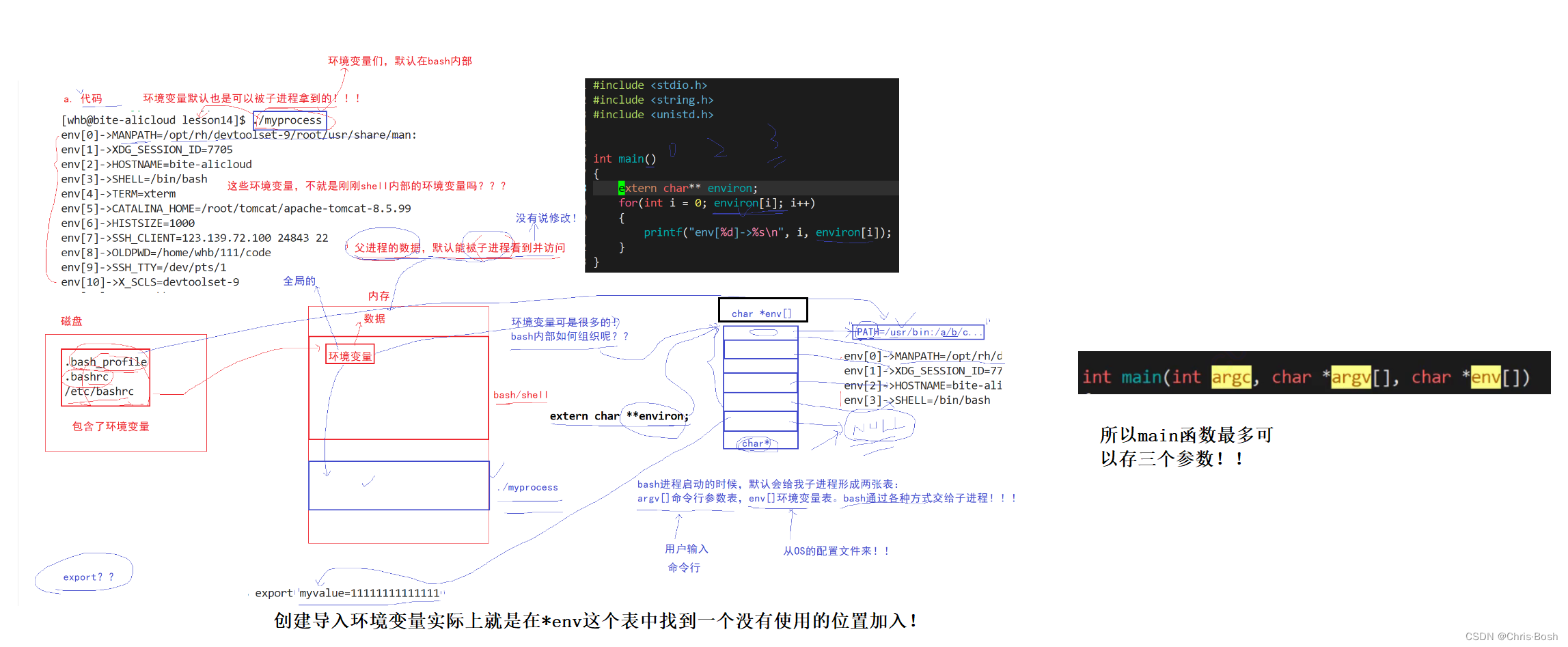Viewport: 1568px width, 647px height.
Task: Click the '#include <string.h>' code line
Action: [x=653, y=100]
